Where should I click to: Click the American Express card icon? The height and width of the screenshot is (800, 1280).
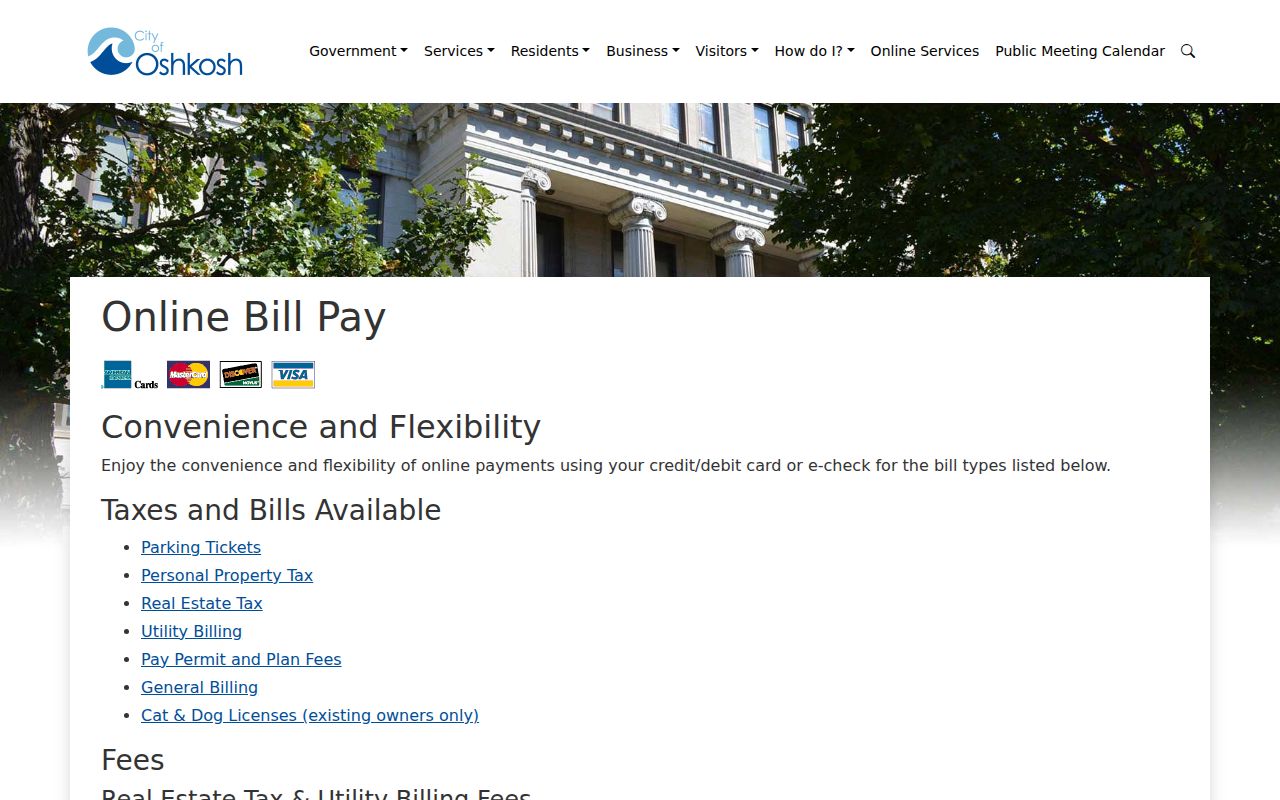(130, 375)
